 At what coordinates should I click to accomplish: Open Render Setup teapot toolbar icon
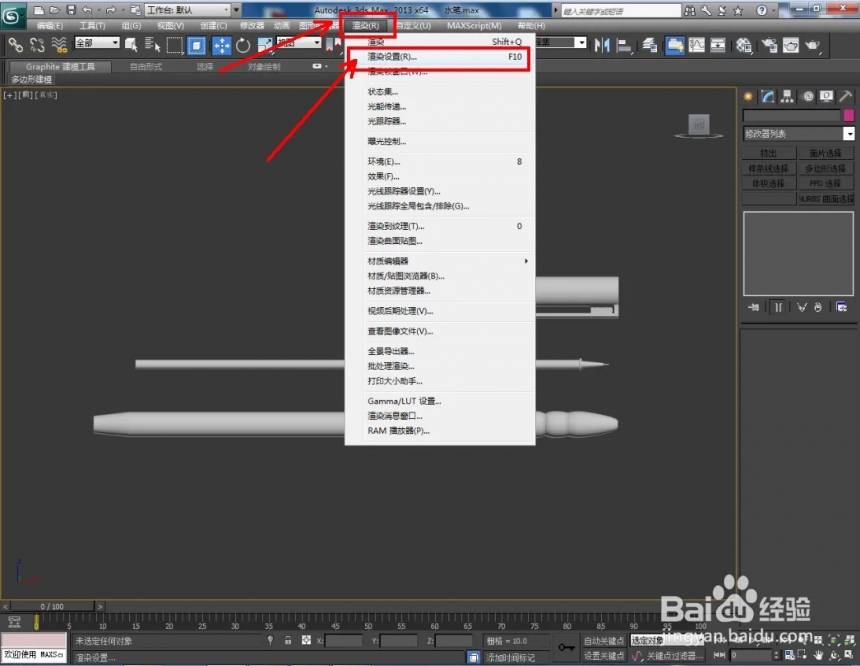770,45
